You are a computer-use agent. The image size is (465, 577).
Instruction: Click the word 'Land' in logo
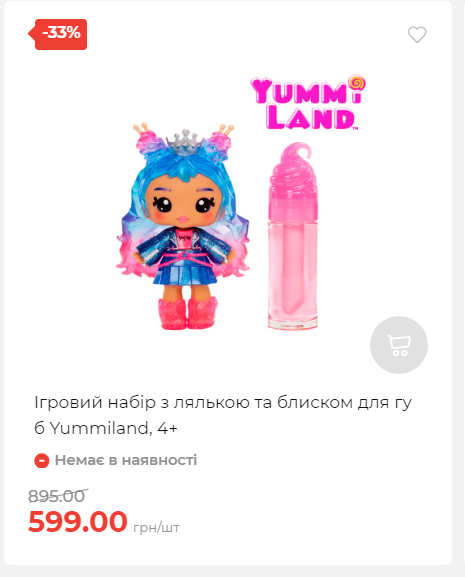311,117
